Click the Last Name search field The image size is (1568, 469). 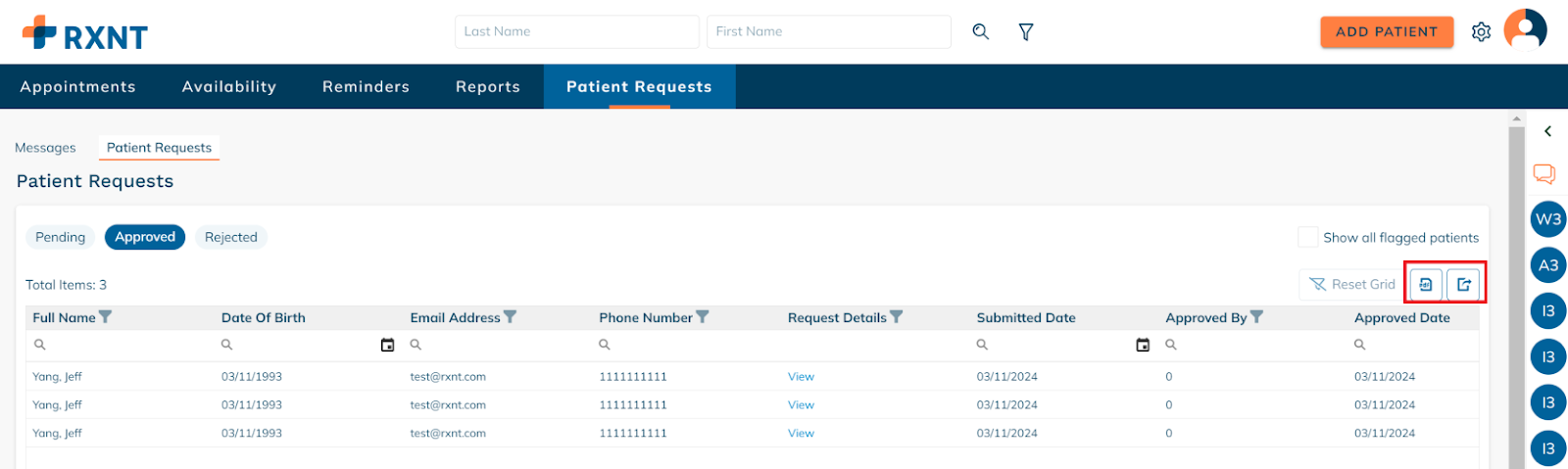coord(577,31)
